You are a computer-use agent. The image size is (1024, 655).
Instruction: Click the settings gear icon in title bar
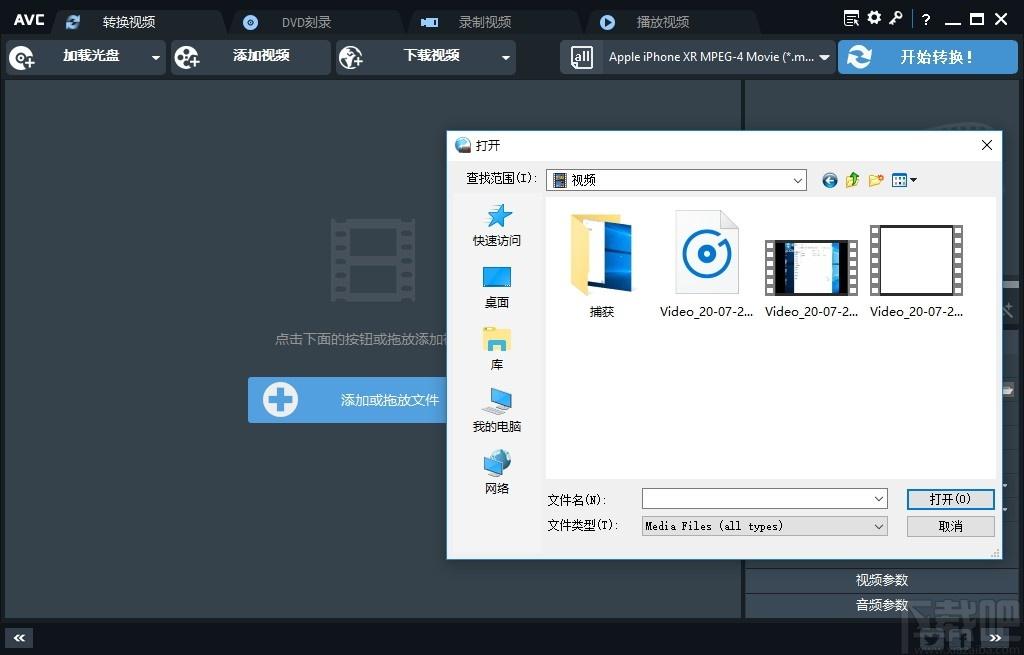[x=874, y=18]
